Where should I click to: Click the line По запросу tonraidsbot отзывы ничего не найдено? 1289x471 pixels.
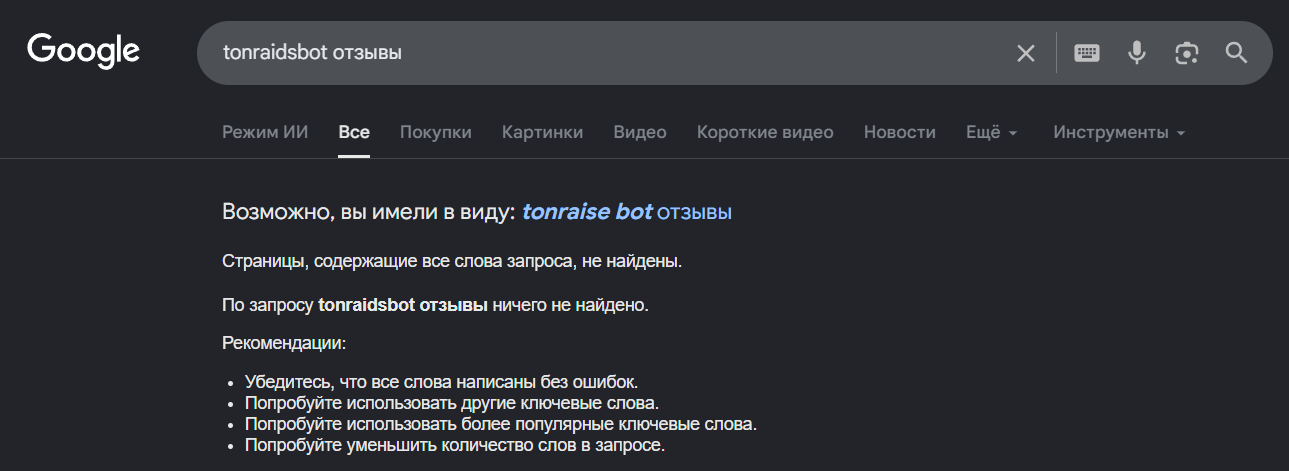[435, 304]
